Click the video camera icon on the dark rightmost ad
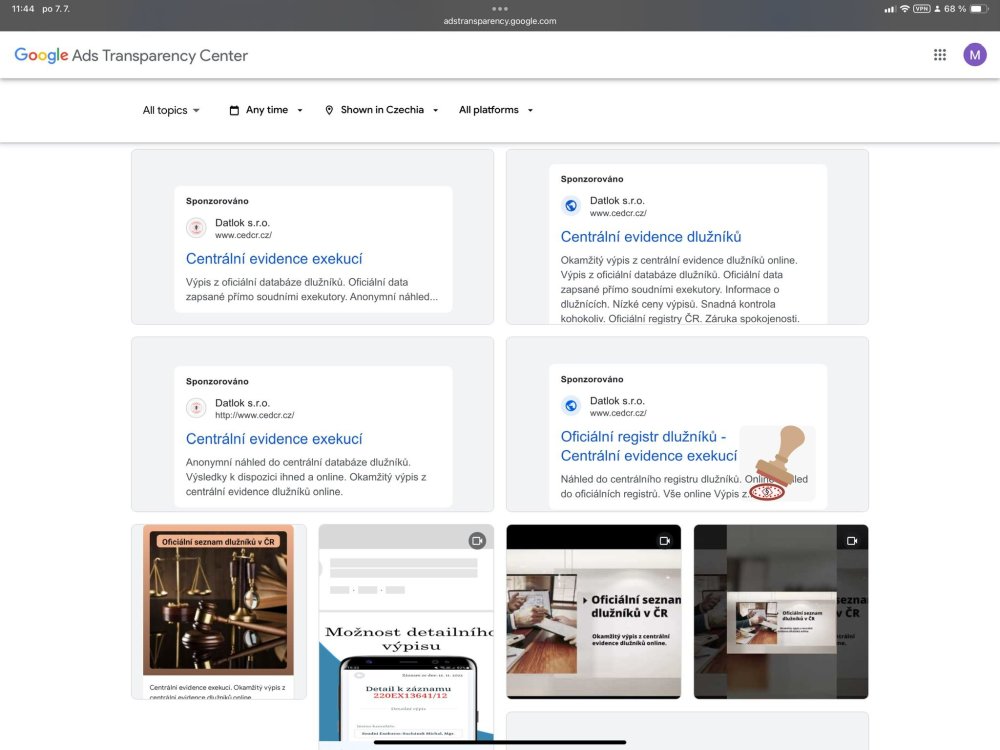The image size is (1000, 750). [x=852, y=541]
